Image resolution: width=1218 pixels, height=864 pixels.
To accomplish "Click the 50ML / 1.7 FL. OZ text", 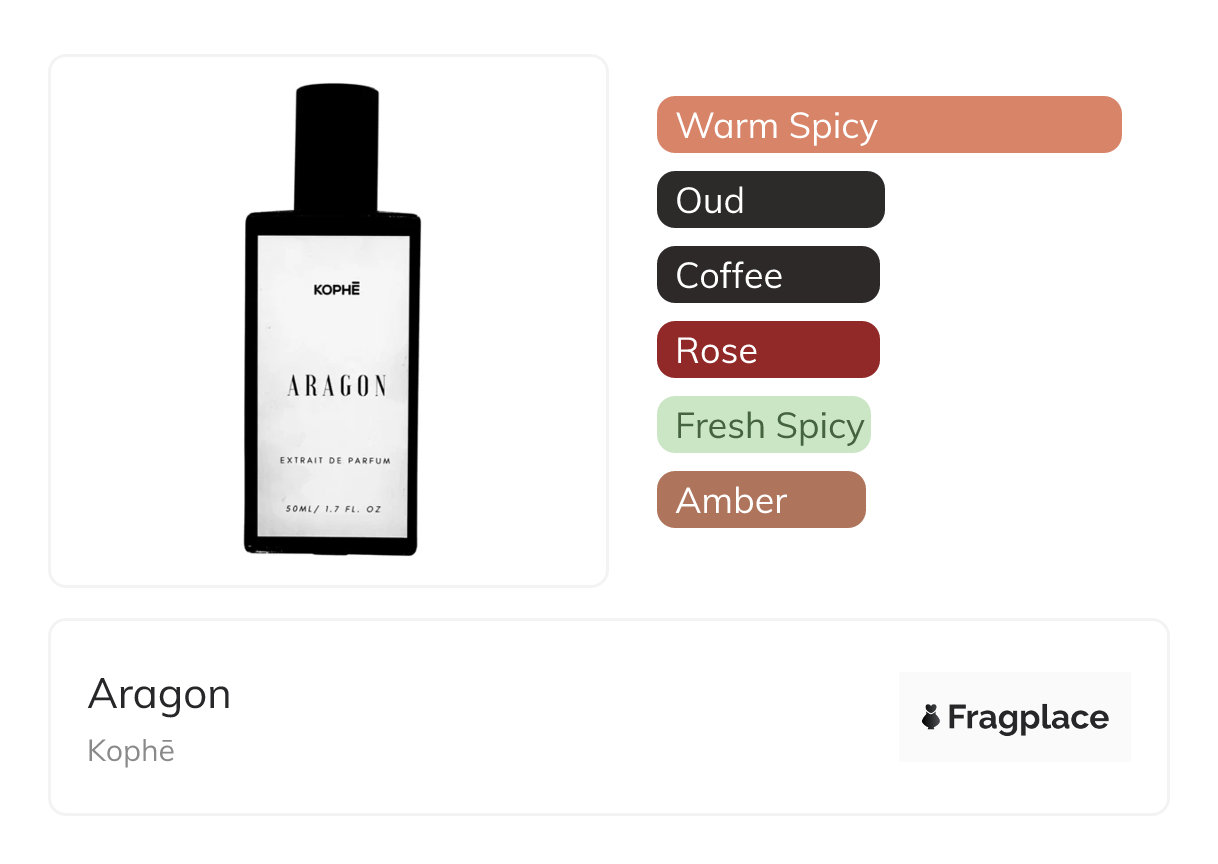I will pos(333,509).
